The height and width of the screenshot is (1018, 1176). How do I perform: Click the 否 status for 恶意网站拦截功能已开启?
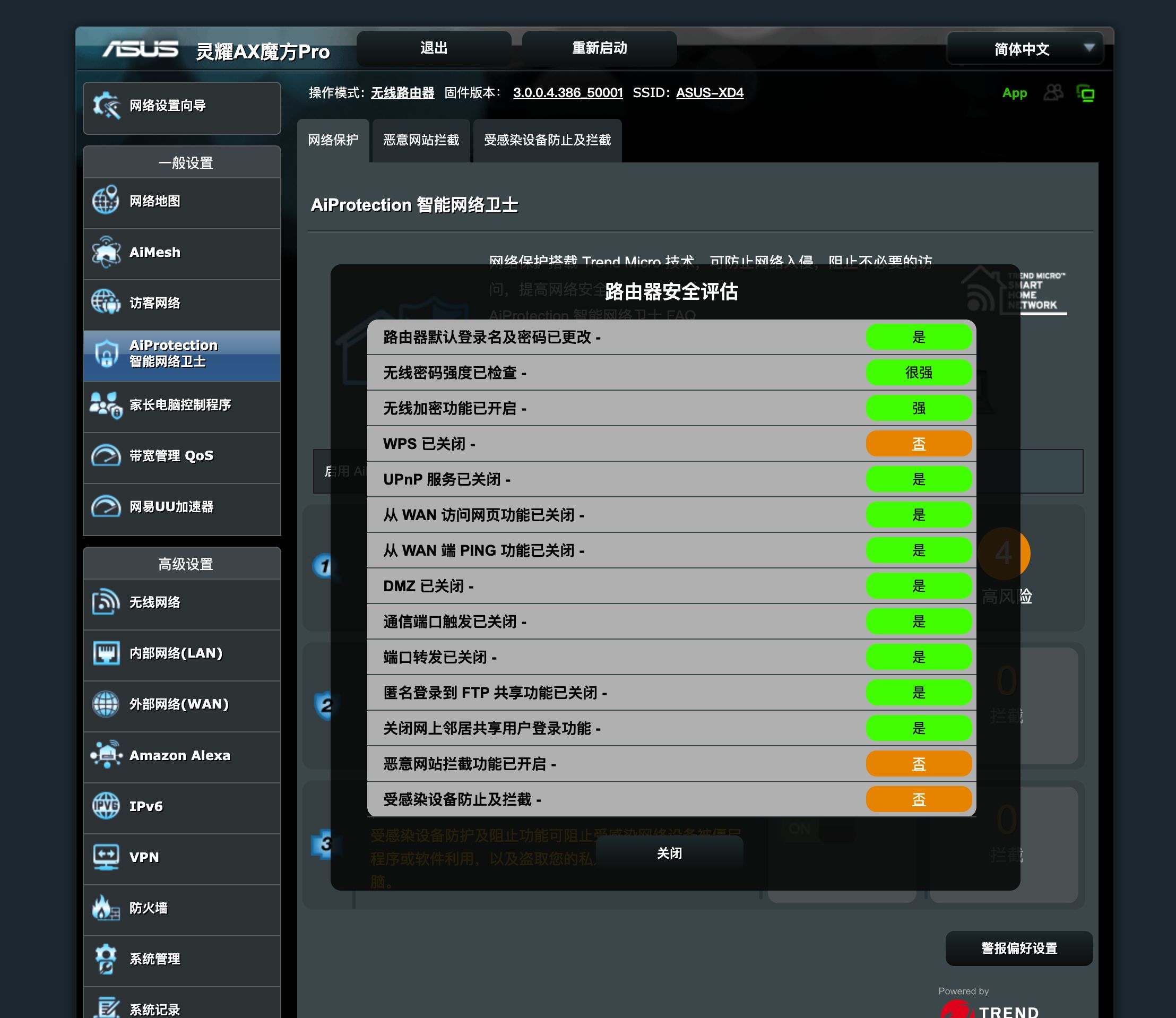pyautogui.click(x=919, y=764)
